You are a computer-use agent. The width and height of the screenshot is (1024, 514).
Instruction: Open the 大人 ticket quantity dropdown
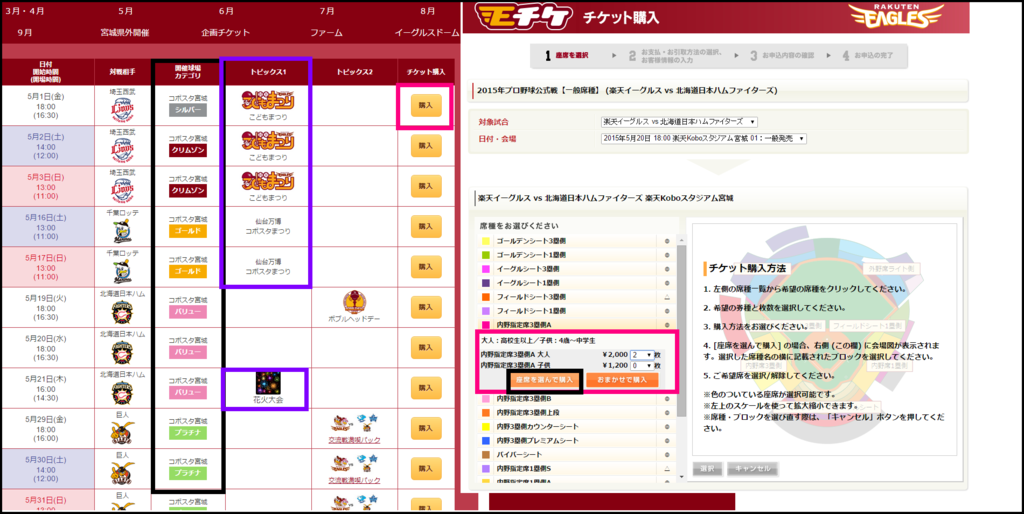coord(641,355)
